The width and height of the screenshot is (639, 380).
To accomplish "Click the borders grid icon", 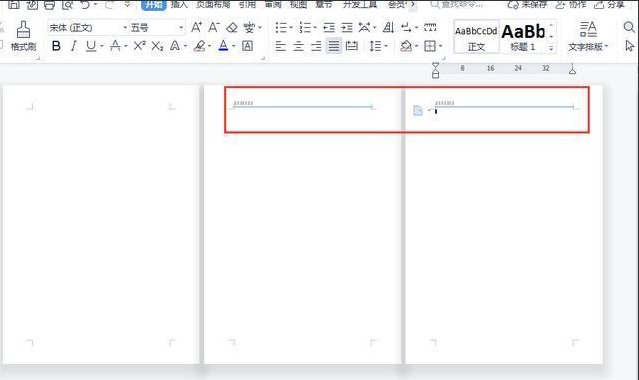I will (430, 46).
